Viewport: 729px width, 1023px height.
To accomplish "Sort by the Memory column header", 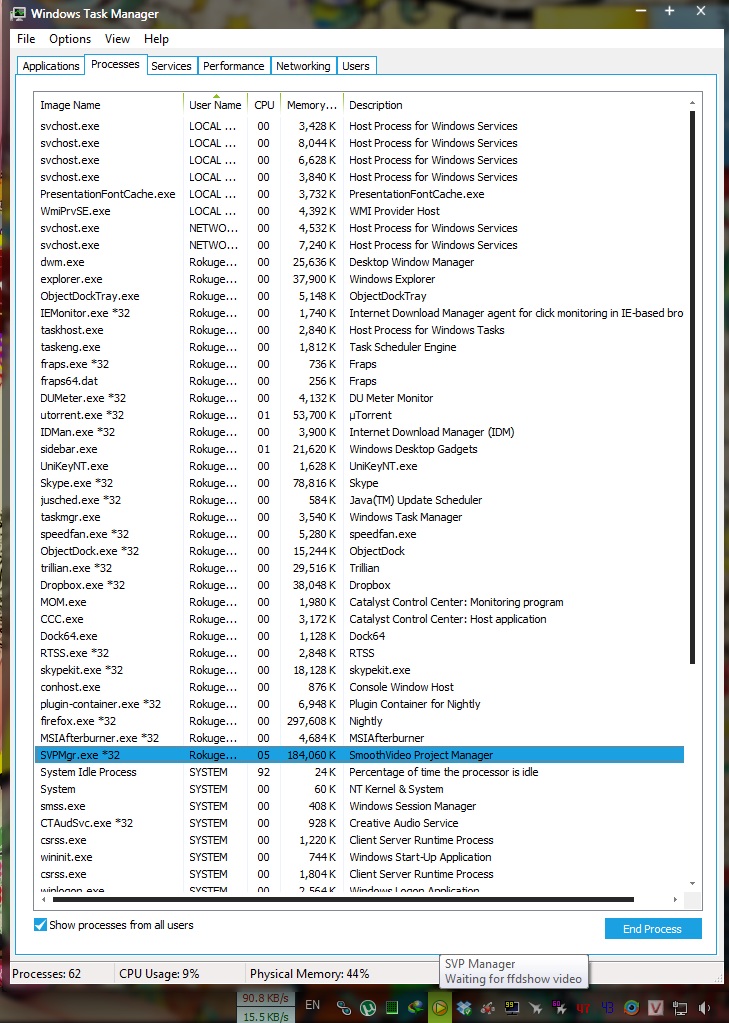I will [311, 105].
